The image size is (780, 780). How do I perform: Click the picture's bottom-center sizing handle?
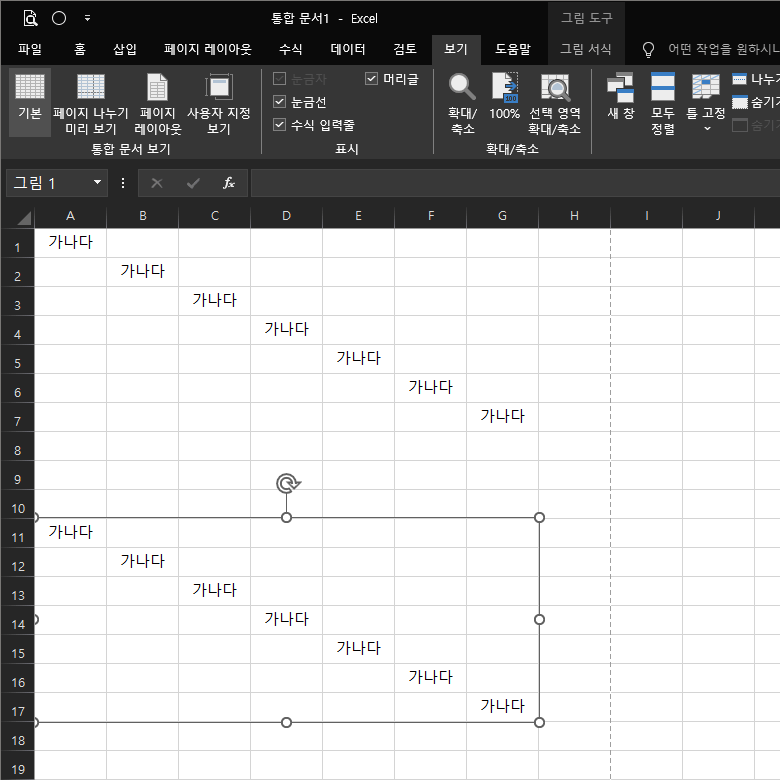tap(287, 722)
